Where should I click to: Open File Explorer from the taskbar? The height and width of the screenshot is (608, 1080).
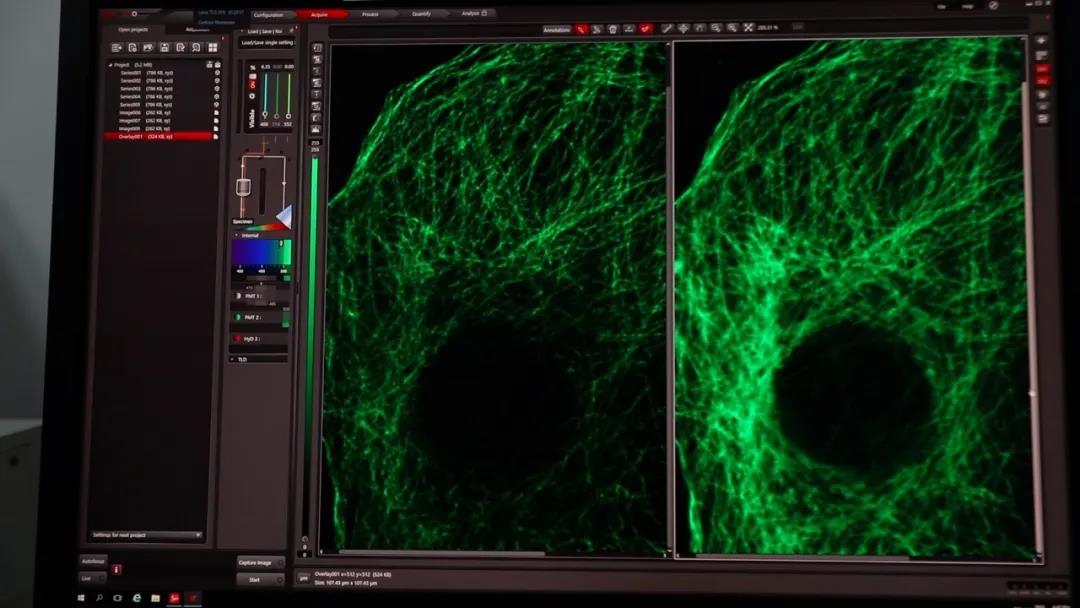click(x=155, y=598)
